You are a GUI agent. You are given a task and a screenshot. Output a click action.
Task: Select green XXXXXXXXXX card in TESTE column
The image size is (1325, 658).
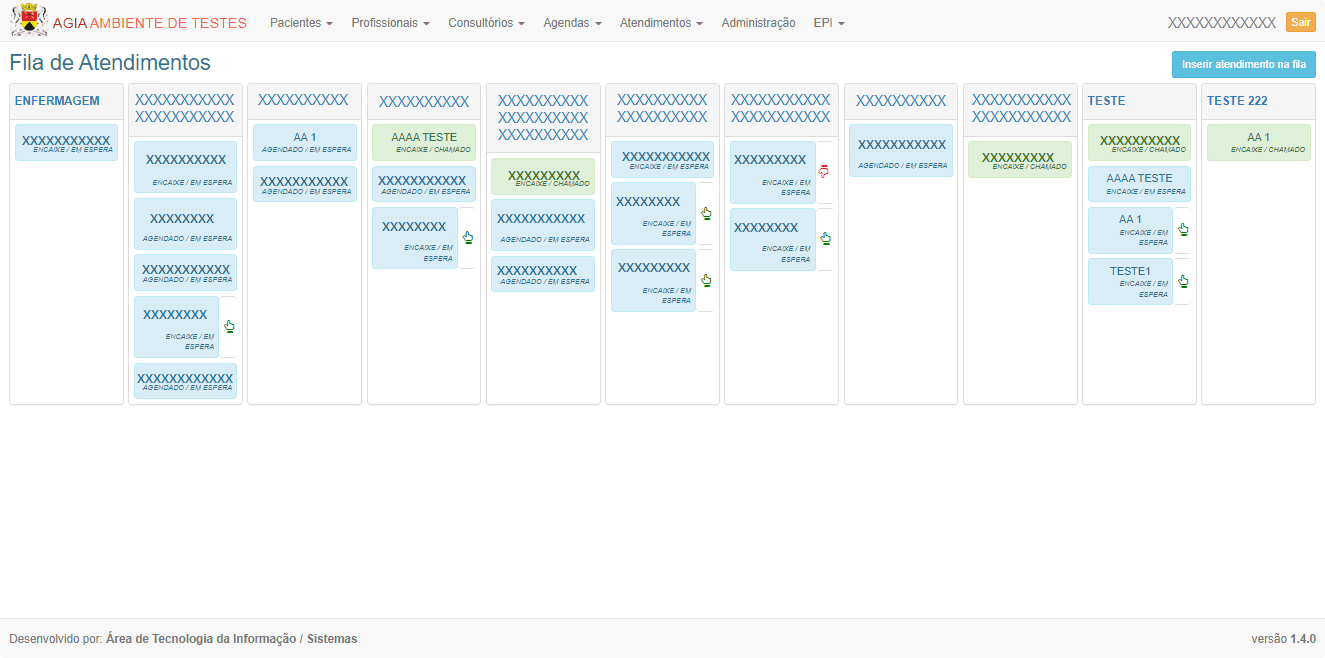[x=1139, y=143]
